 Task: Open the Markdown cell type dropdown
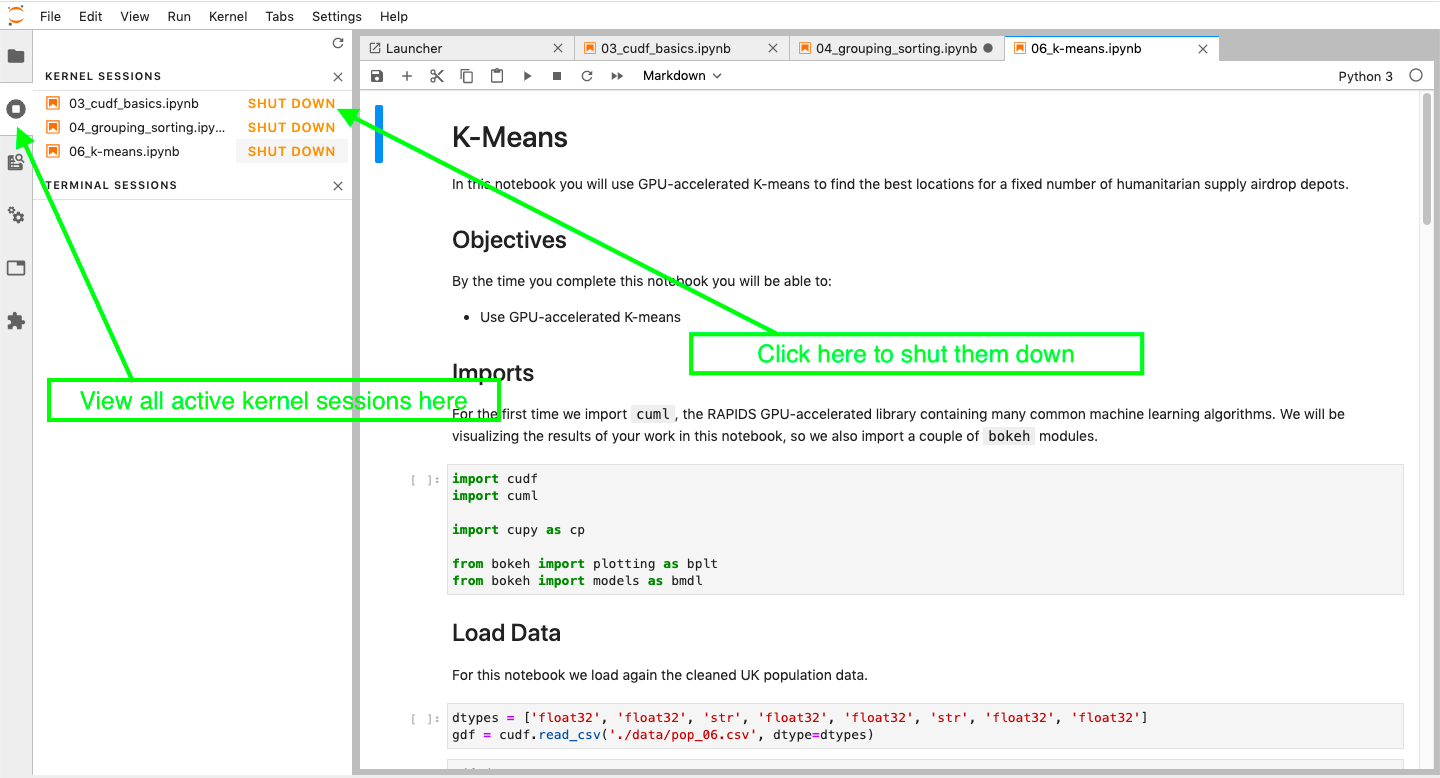tap(682, 76)
